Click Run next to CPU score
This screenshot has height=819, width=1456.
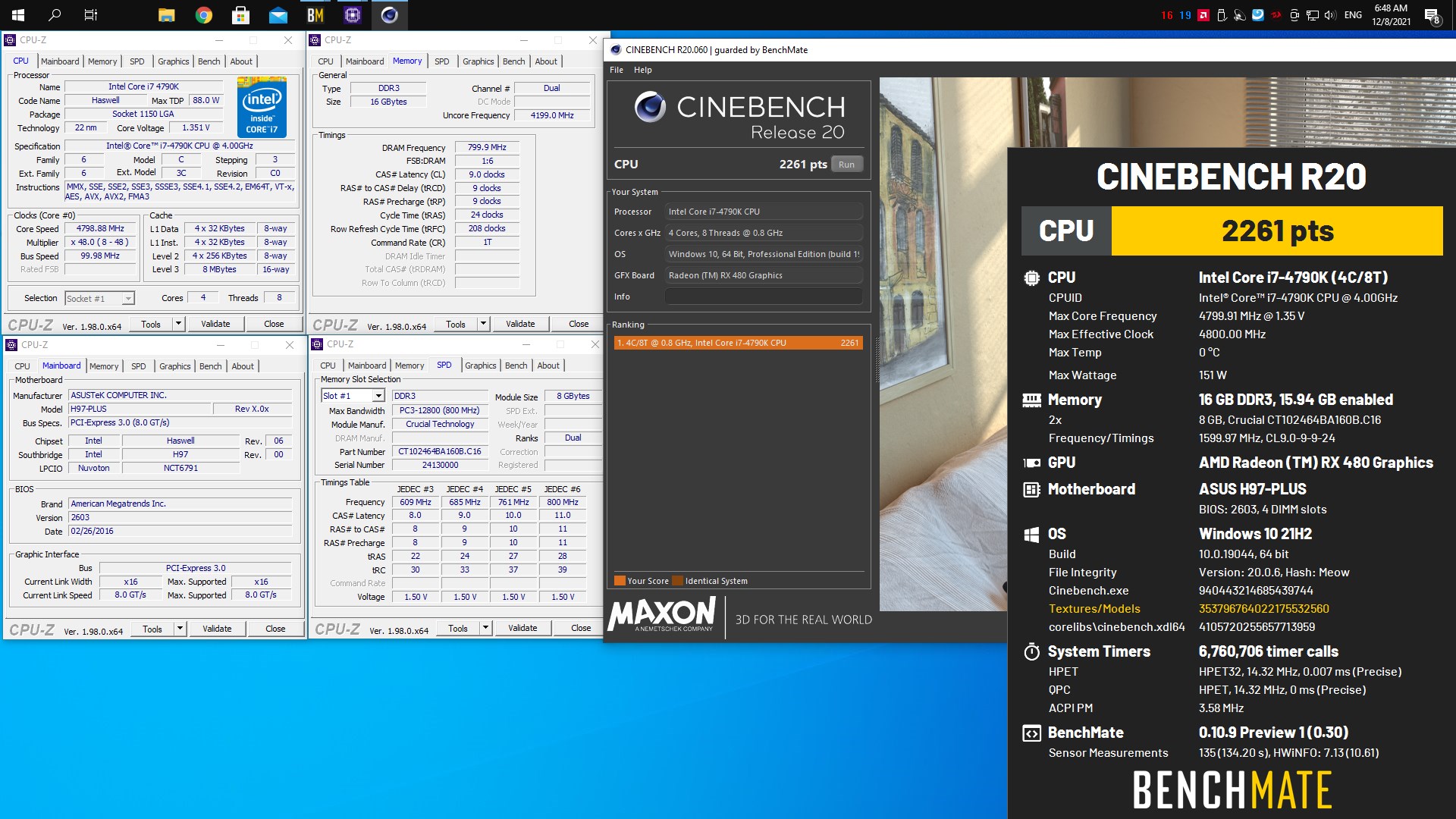point(847,165)
